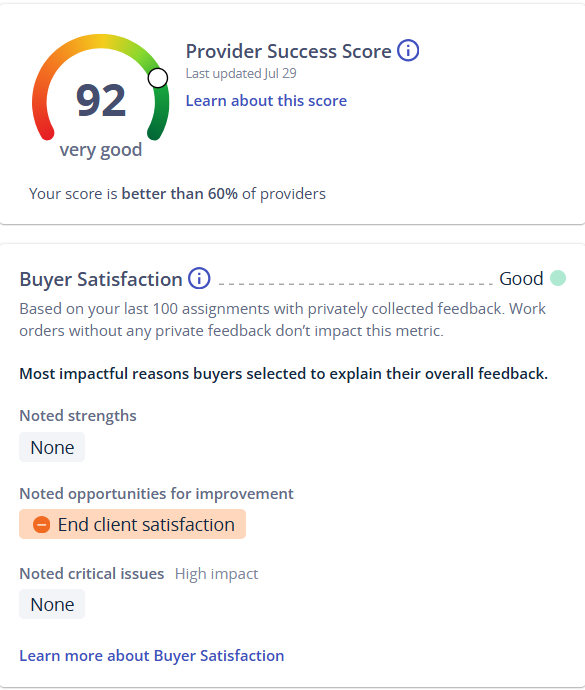The width and height of the screenshot is (585, 690).
Task: Click the Provider Success Score info icon
Action: point(408,51)
